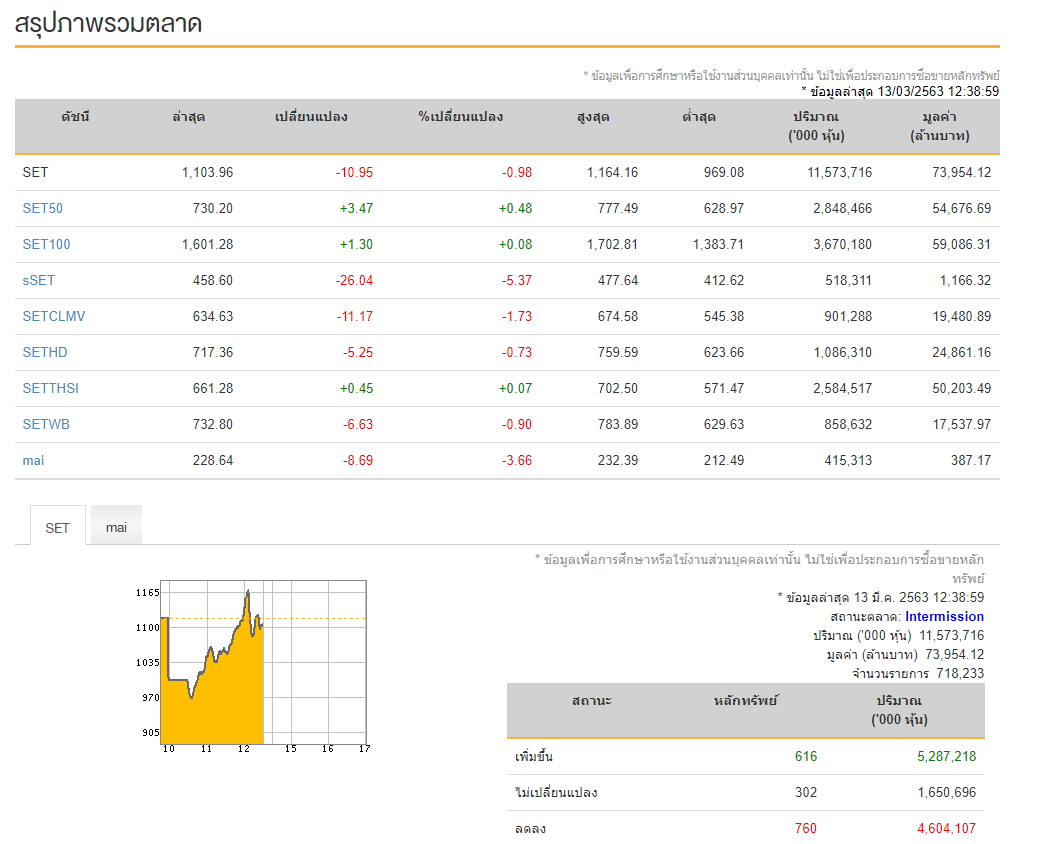Select mai value 387.17
This screenshot has width=1059, height=844.
click(971, 460)
